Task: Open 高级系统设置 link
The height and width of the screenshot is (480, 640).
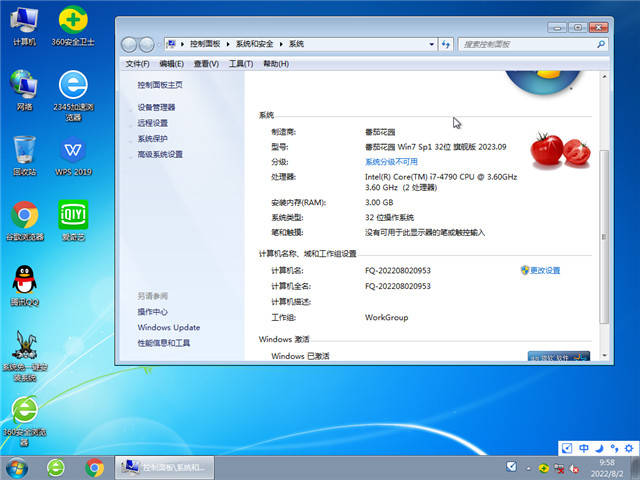Action: pos(160,154)
